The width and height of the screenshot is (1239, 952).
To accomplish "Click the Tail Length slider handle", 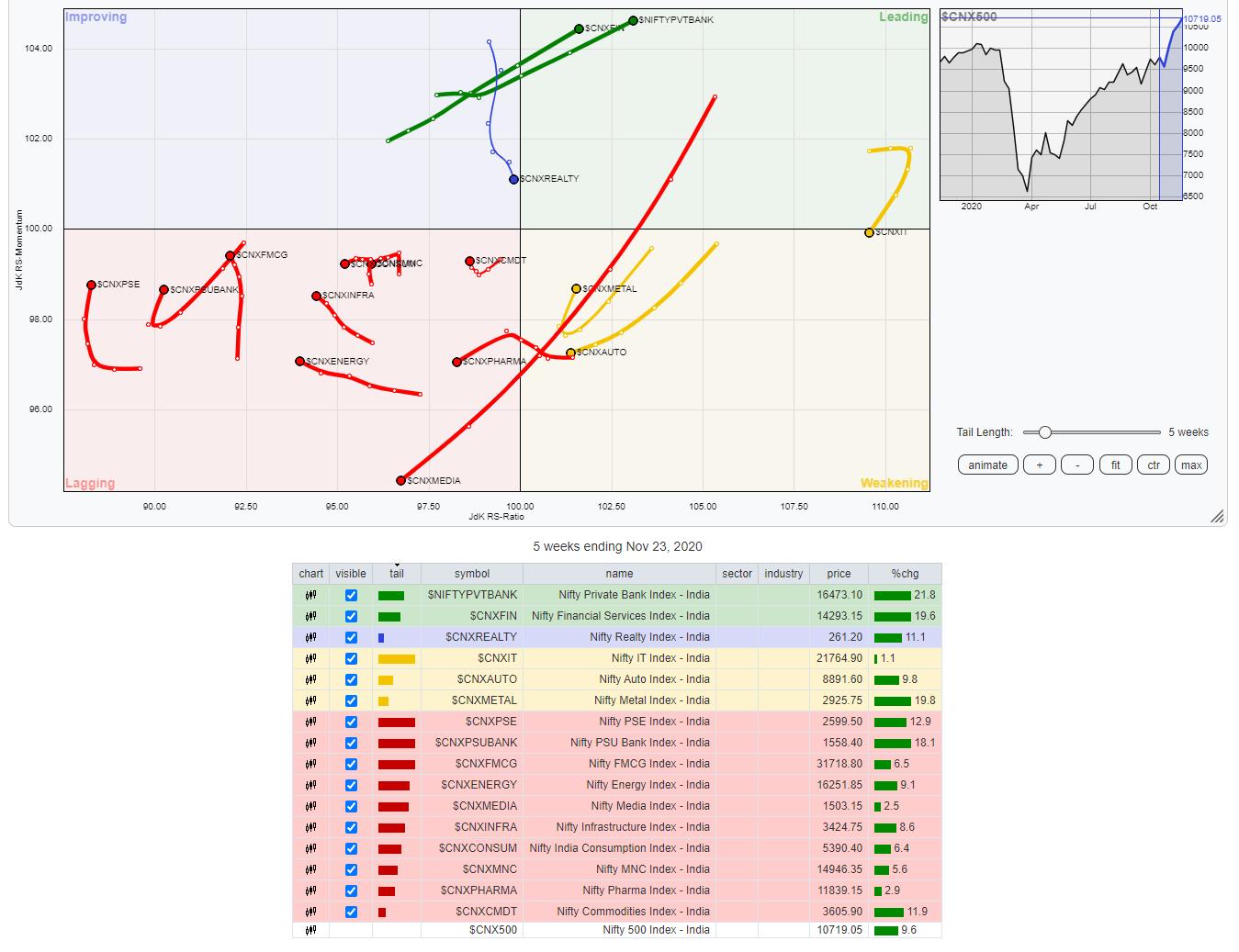I will click(1044, 432).
